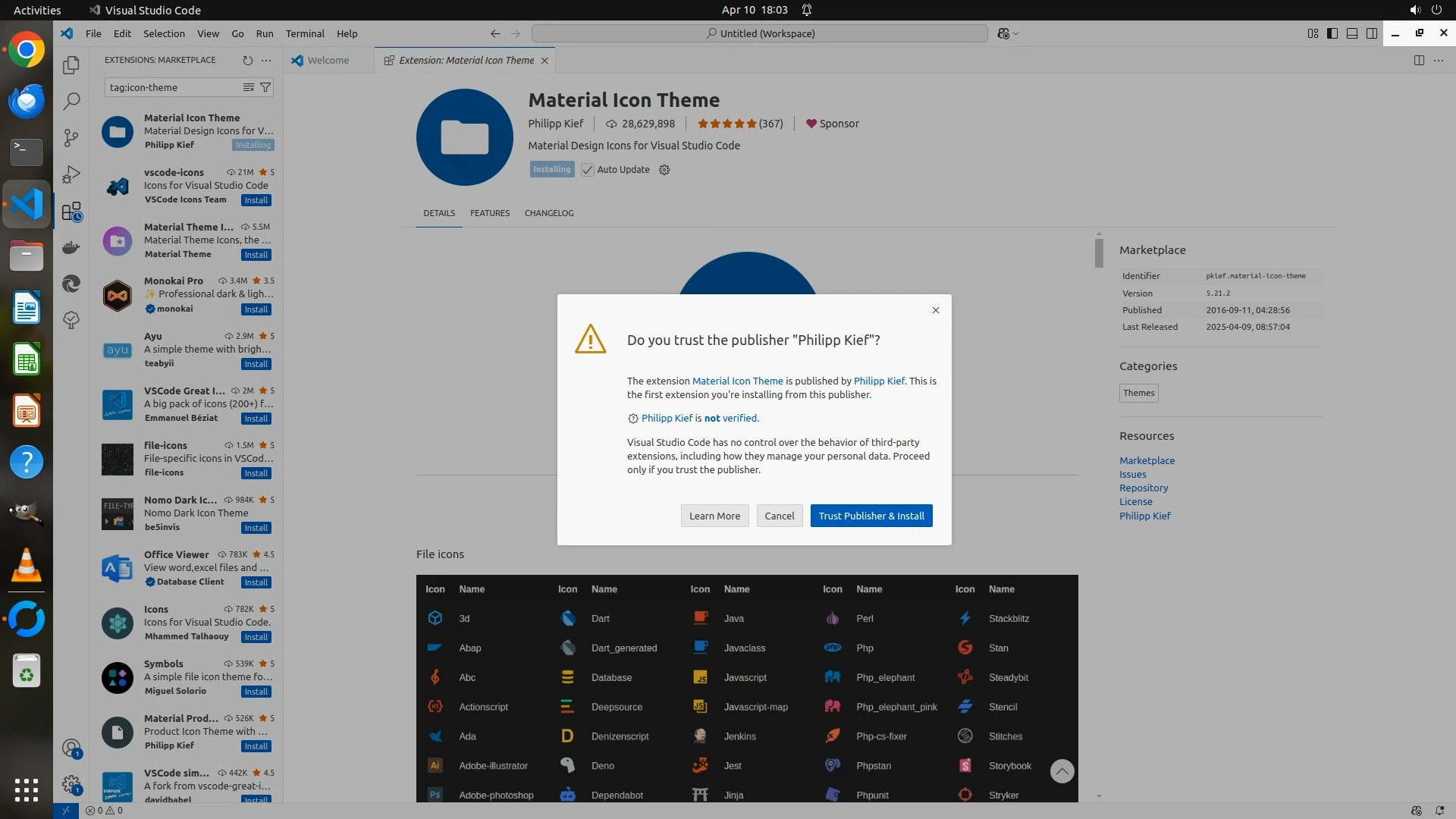1456x819 pixels.
Task: Open extension settings gear next to Auto Update
Action: coord(664,170)
